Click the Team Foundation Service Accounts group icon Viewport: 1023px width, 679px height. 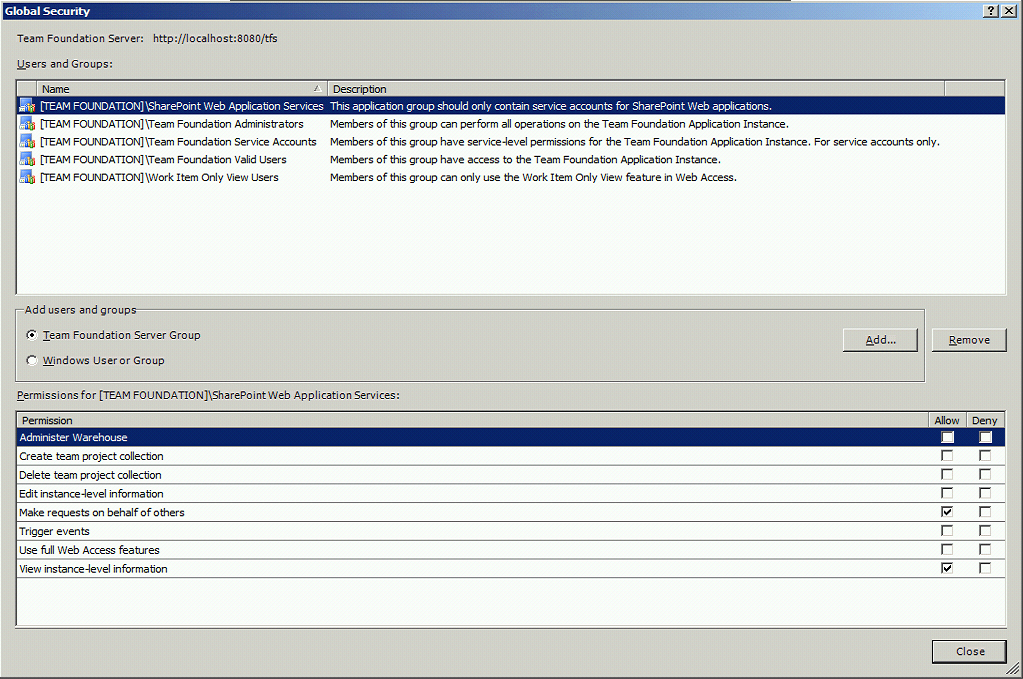point(27,142)
